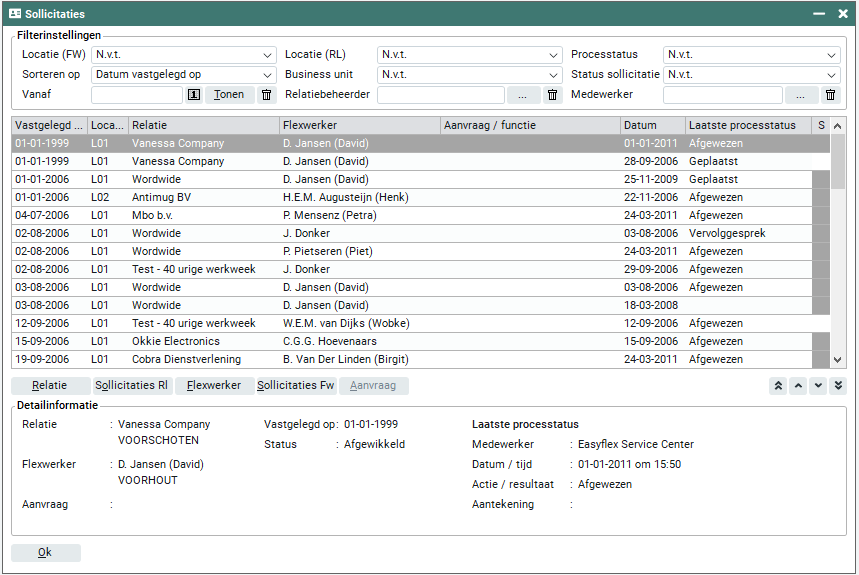The height and width of the screenshot is (575, 859).
Task: Clear the Relatiebeheerder field with trash icon
Action: click(552, 95)
